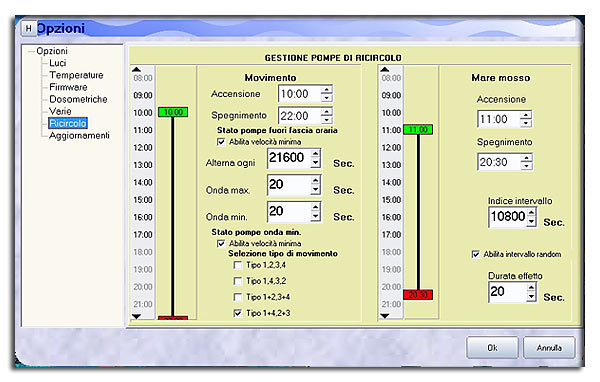Increase Alterna ogni value with up spinner
Image resolution: width=600 pixels, height=382 pixels.
pos(315,154)
